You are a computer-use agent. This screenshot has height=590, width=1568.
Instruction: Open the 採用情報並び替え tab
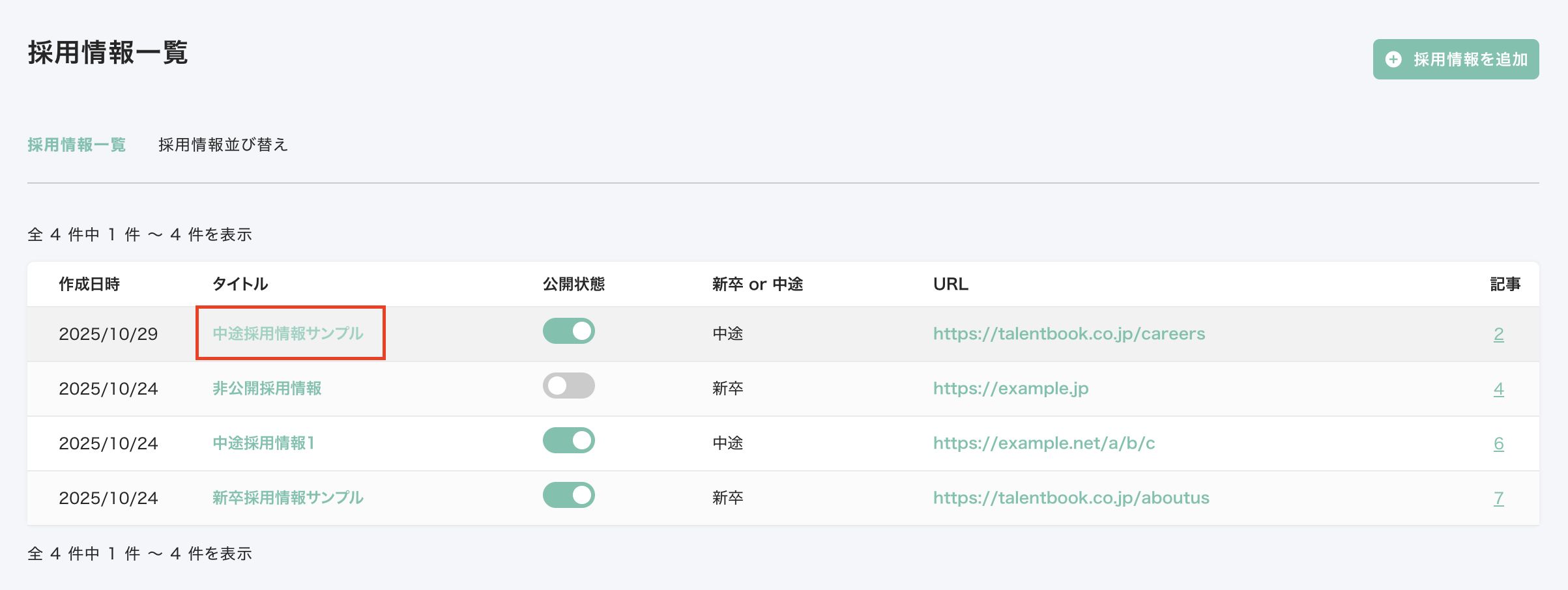click(223, 145)
